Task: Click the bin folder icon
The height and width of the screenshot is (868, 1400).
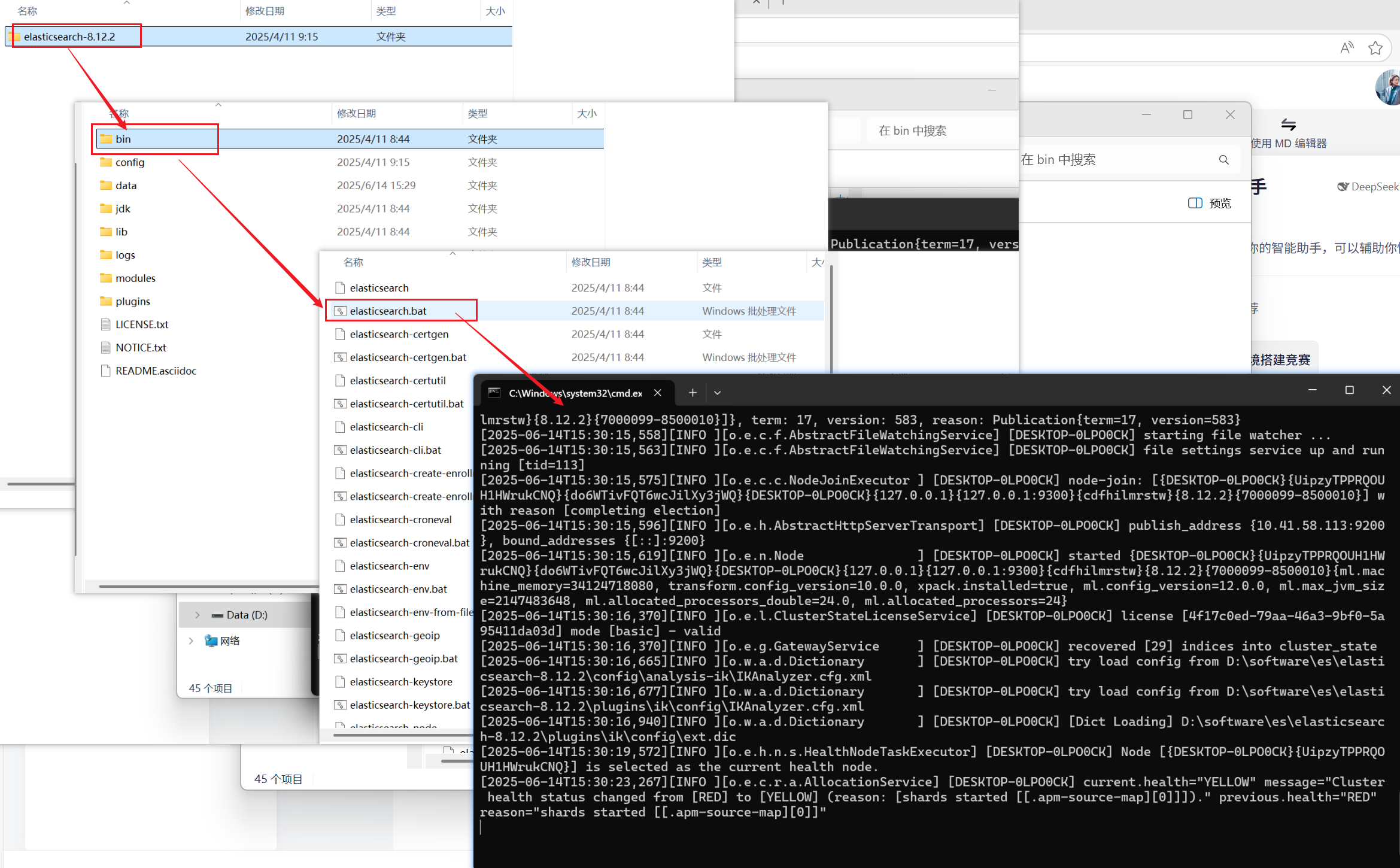Action: (106, 139)
